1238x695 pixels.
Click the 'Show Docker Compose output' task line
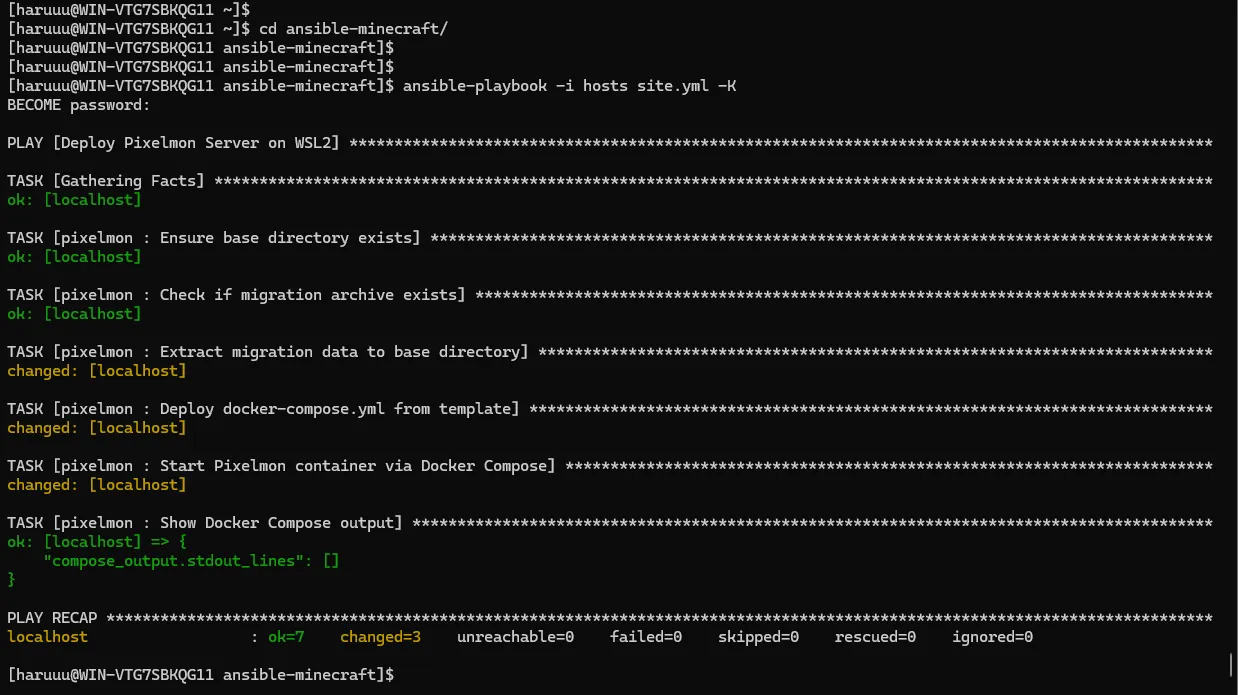coord(205,523)
